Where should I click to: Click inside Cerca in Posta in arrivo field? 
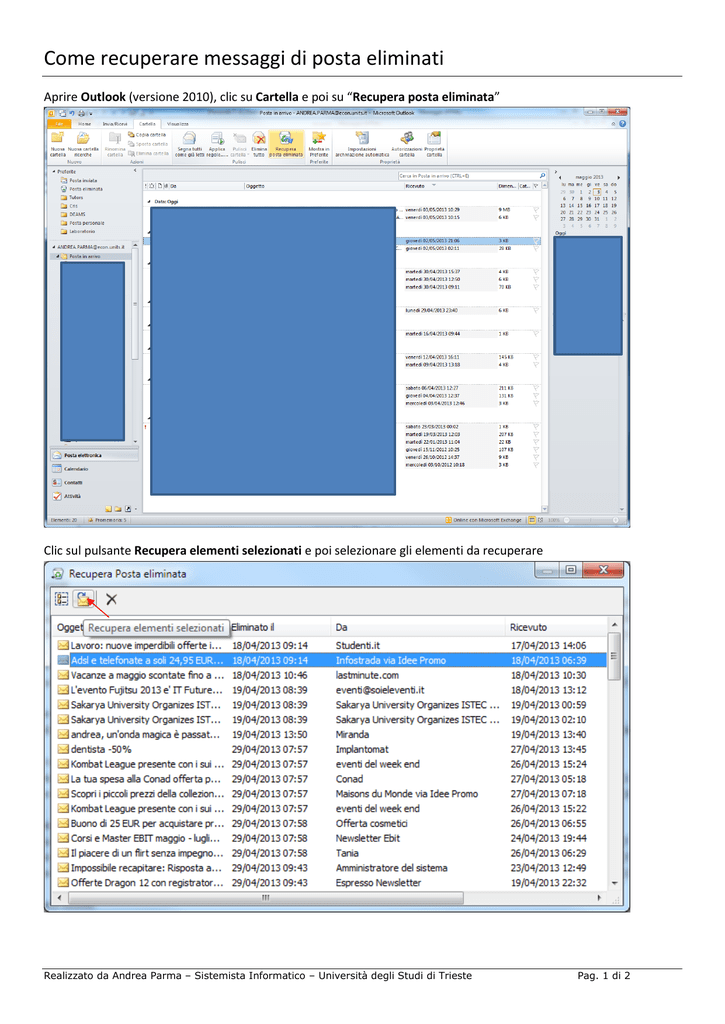point(467,176)
